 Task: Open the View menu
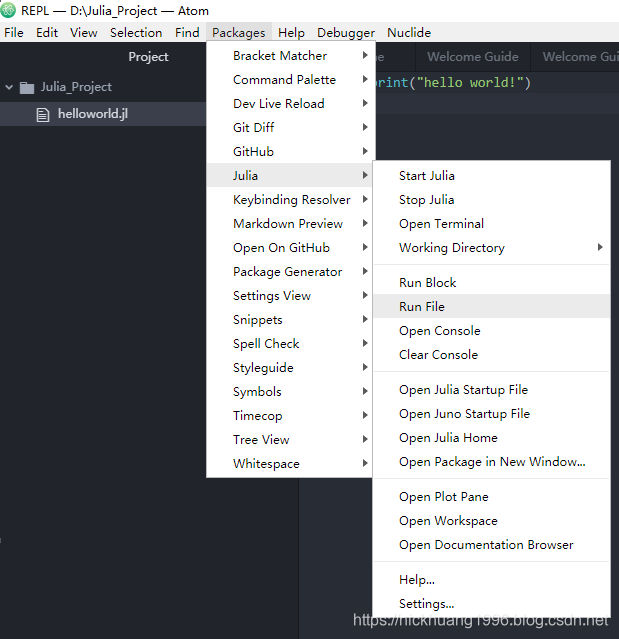click(x=84, y=33)
